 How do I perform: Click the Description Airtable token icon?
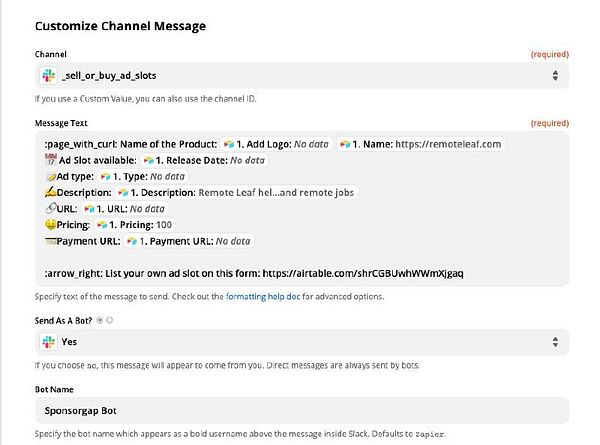(x=123, y=192)
